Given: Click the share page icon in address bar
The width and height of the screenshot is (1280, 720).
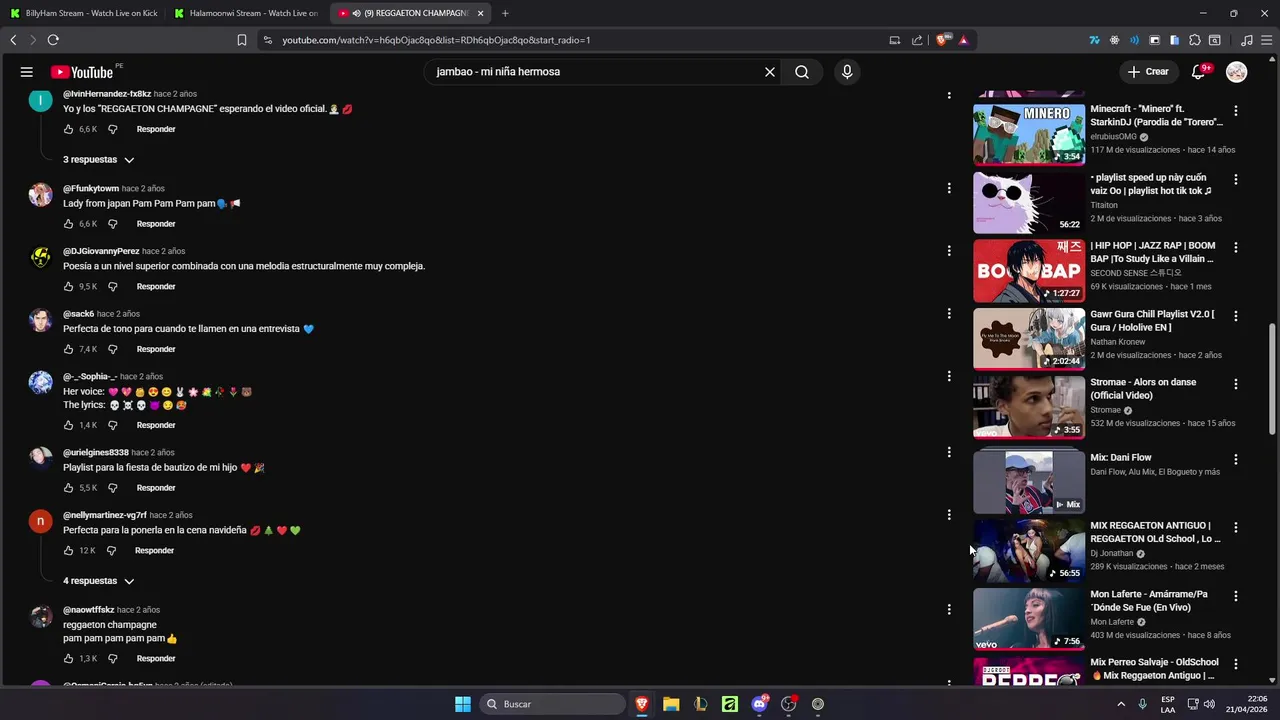Looking at the screenshot, I should click(x=917, y=40).
